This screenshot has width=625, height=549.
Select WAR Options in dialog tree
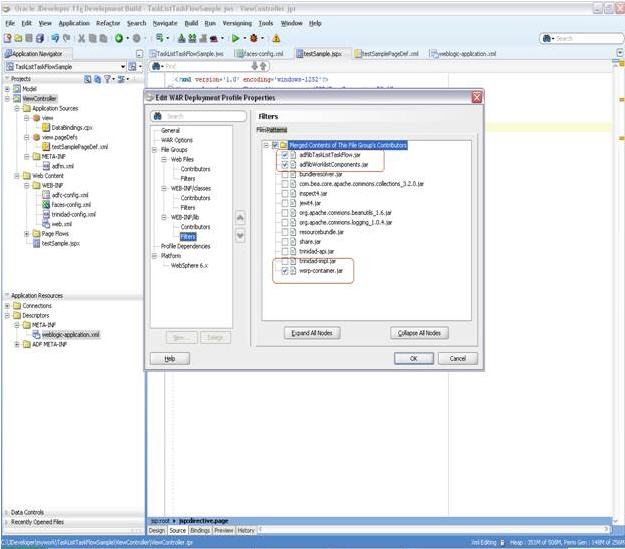[x=177, y=140]
